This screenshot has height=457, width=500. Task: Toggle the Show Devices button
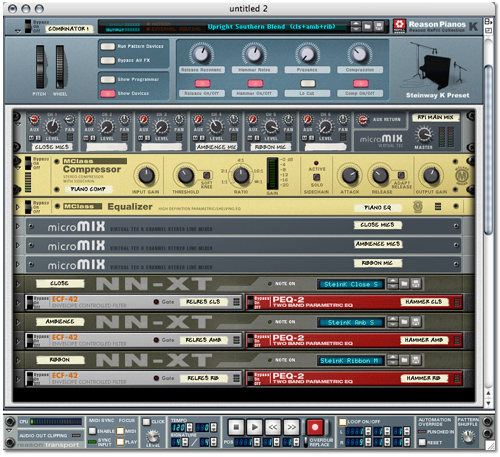click(x=108, y=93)
